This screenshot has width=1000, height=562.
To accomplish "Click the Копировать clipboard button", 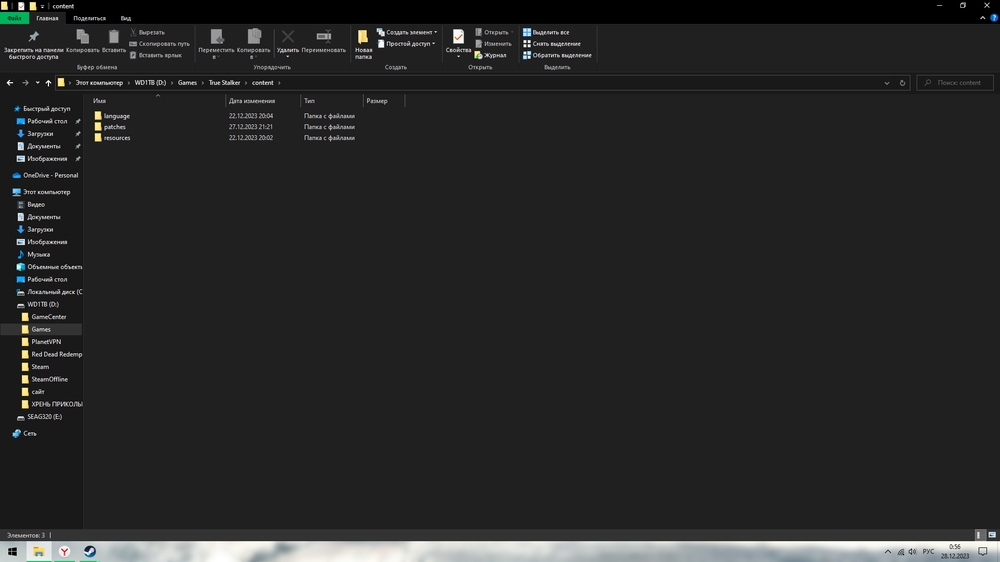I will point(83,42).
